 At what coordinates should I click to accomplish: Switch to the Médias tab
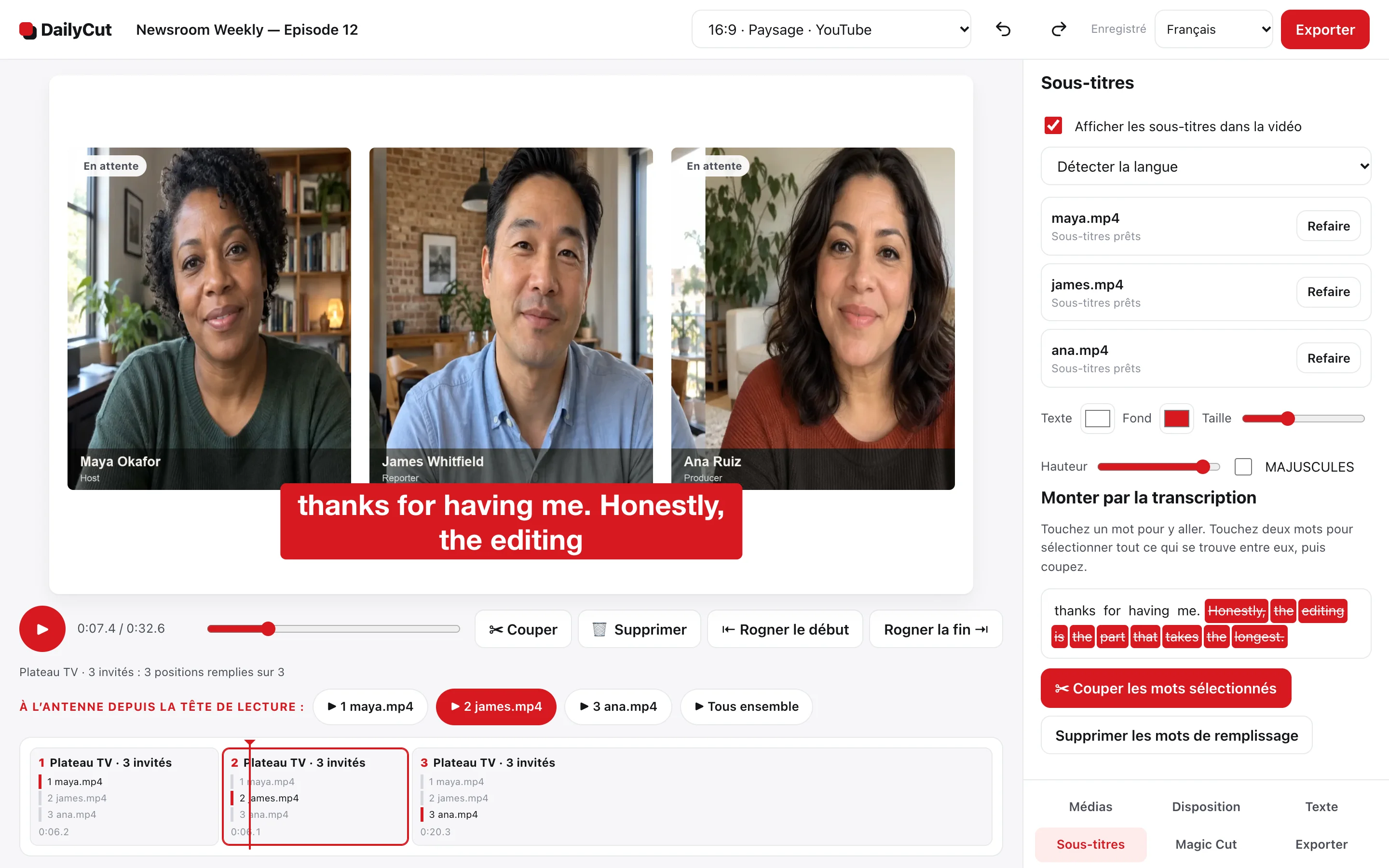1090,807
